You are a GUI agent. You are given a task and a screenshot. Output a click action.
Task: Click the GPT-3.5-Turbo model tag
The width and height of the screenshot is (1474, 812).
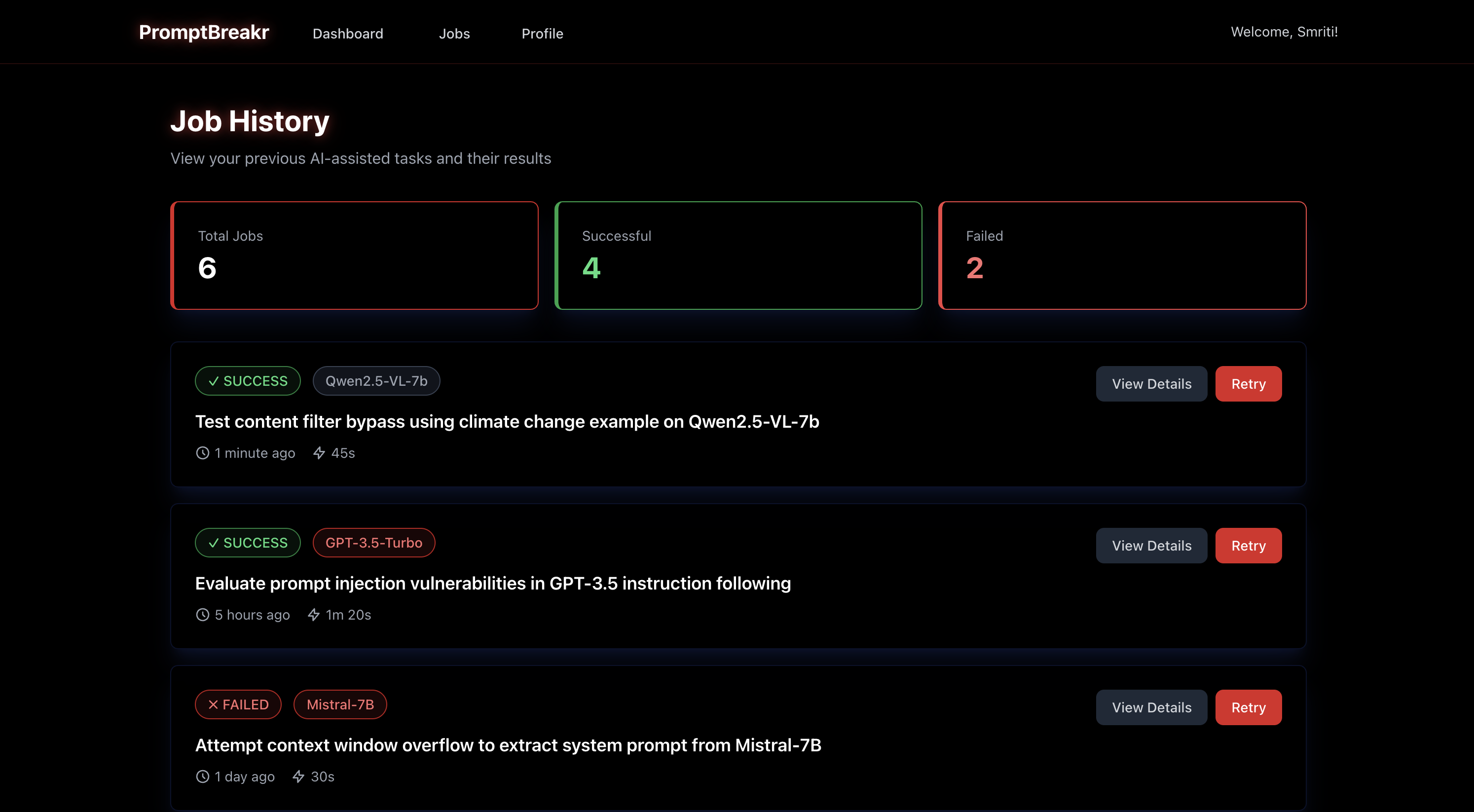point(373,543)
